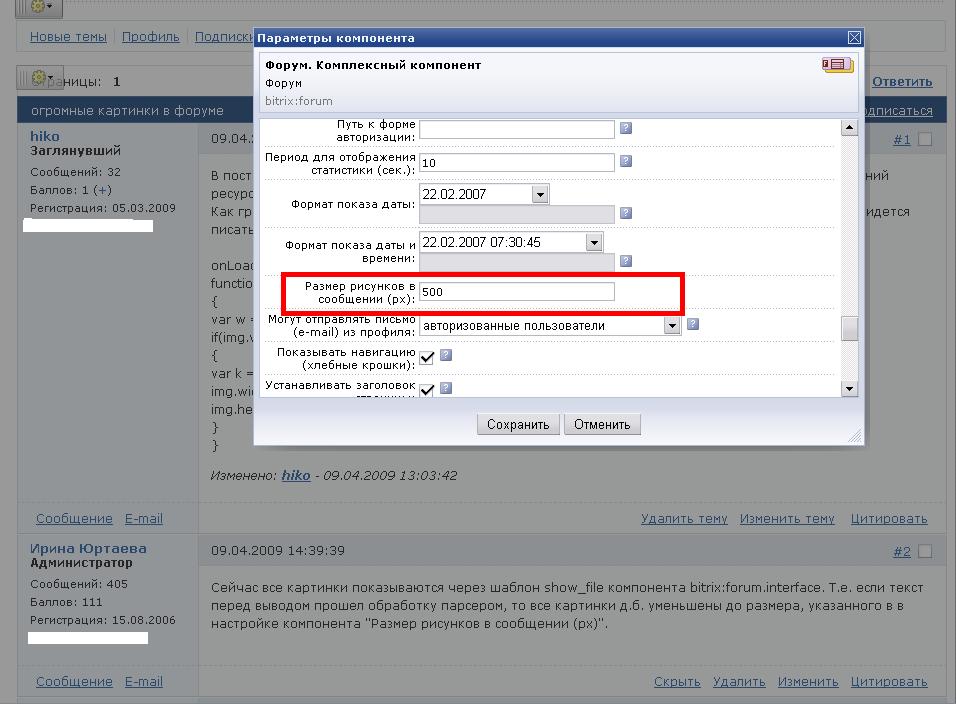Toggle Показывать навигацию (хлебные крошки) checkbox
The image size is (956, 704).
coord(427,357)
